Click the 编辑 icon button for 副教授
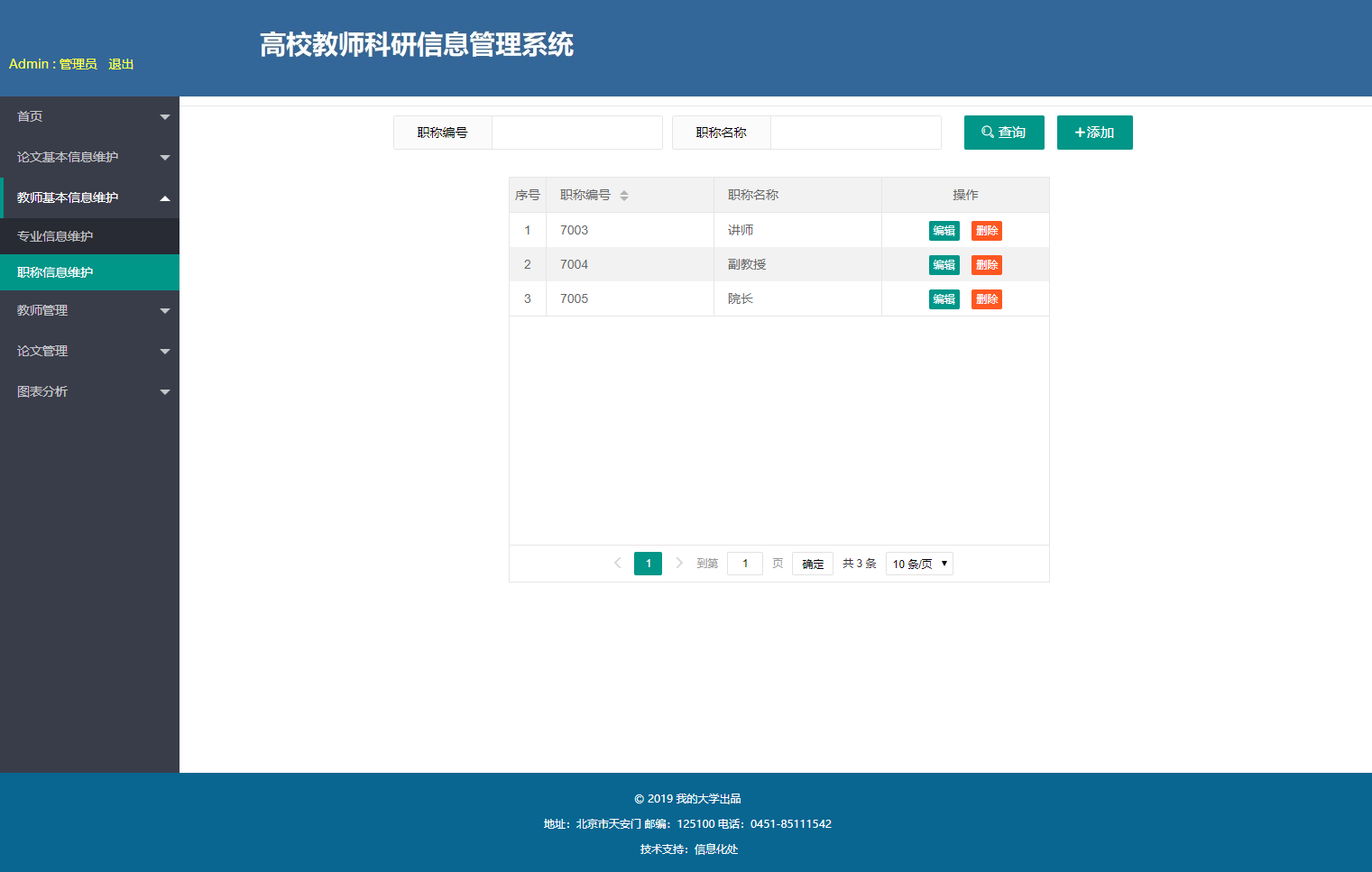Screen dimensions: 1372x872 944,264
